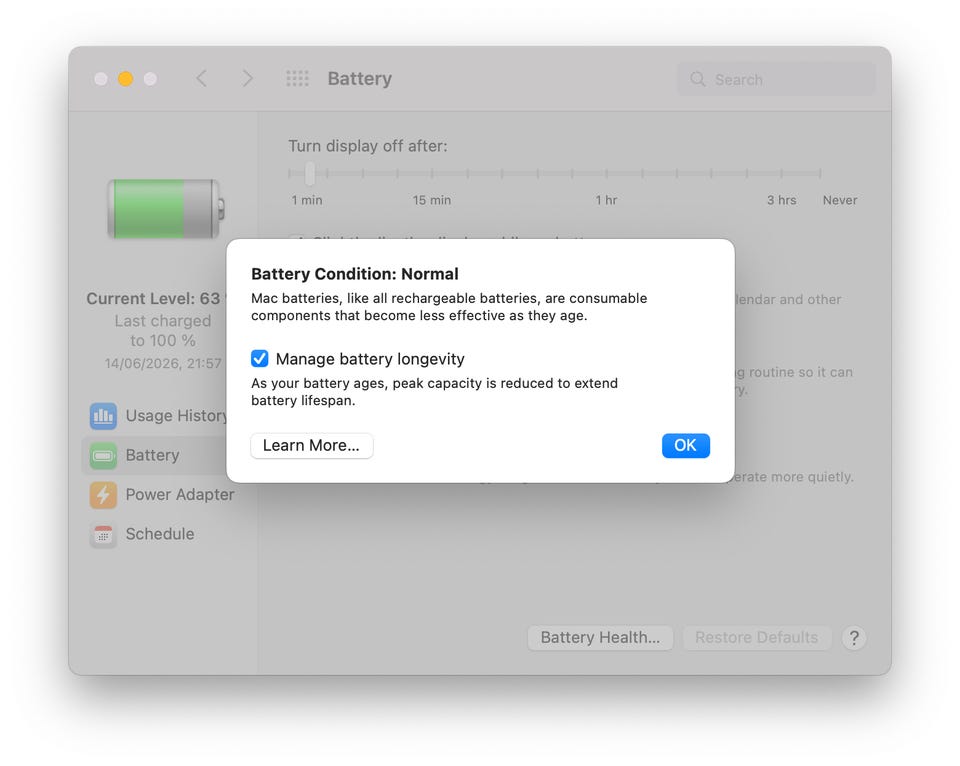960x766 pixels.
Task: Go forward with the right chevron
Action: click(x=247, y=78)
